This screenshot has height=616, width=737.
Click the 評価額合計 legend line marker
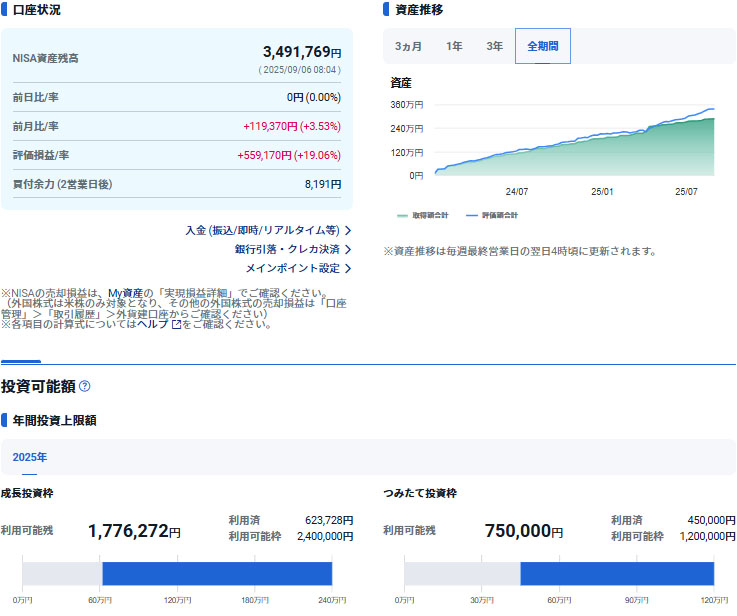[x=472, y=215]
